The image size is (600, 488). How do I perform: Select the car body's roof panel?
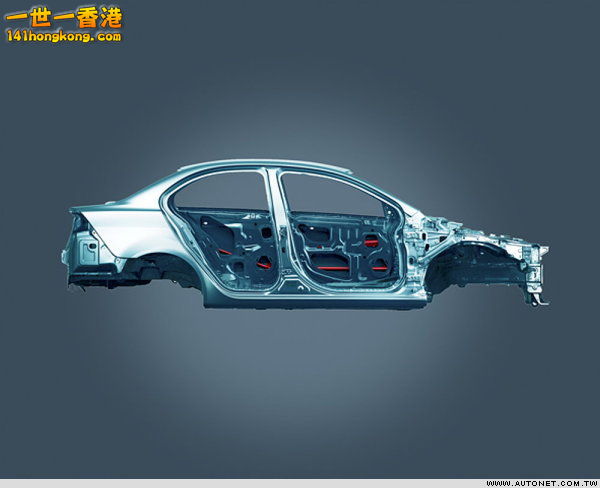(x=258, y=166)
